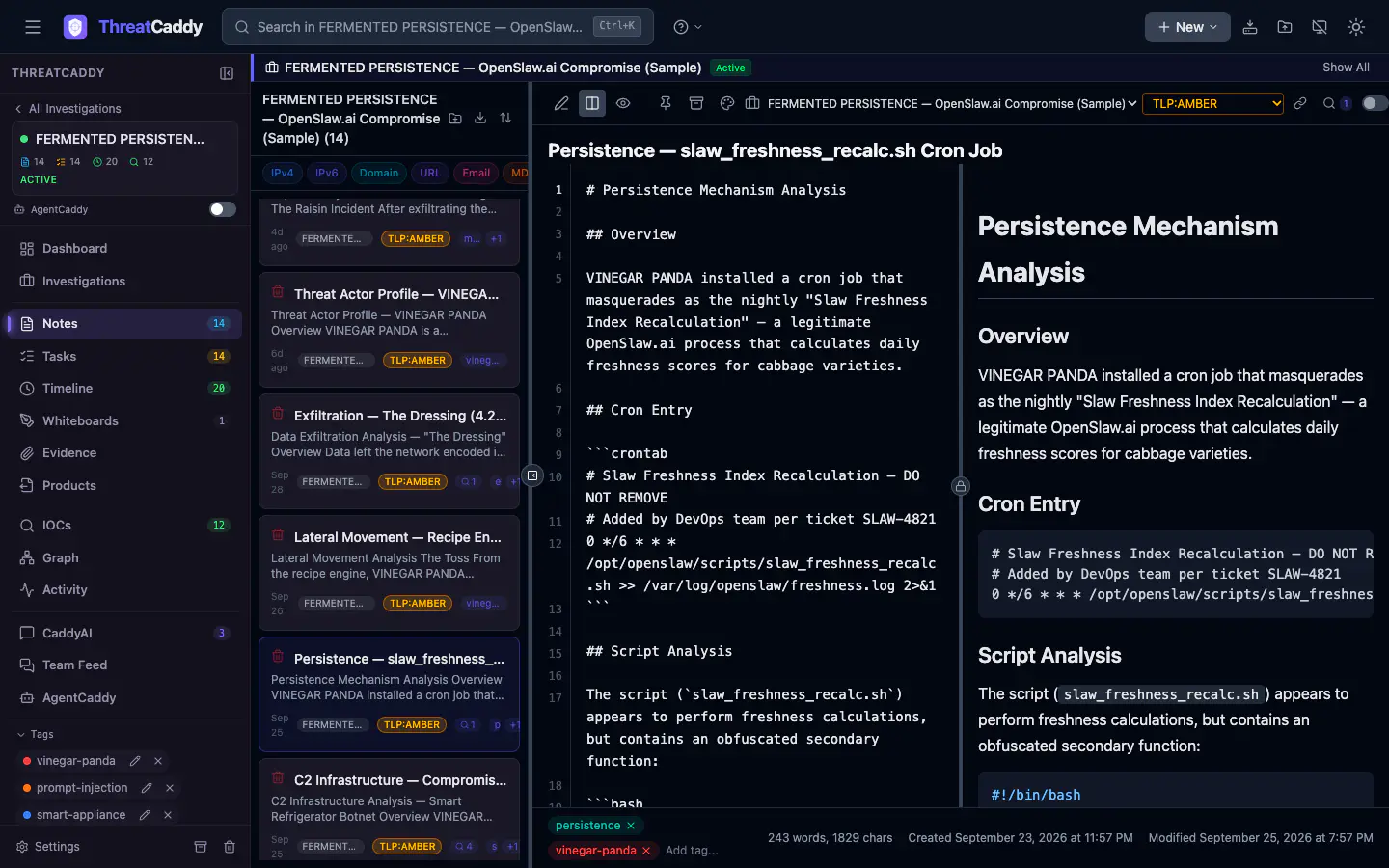Collapse the Tags section
This screenshot has width=1389, height=868.
click(35, 734)
